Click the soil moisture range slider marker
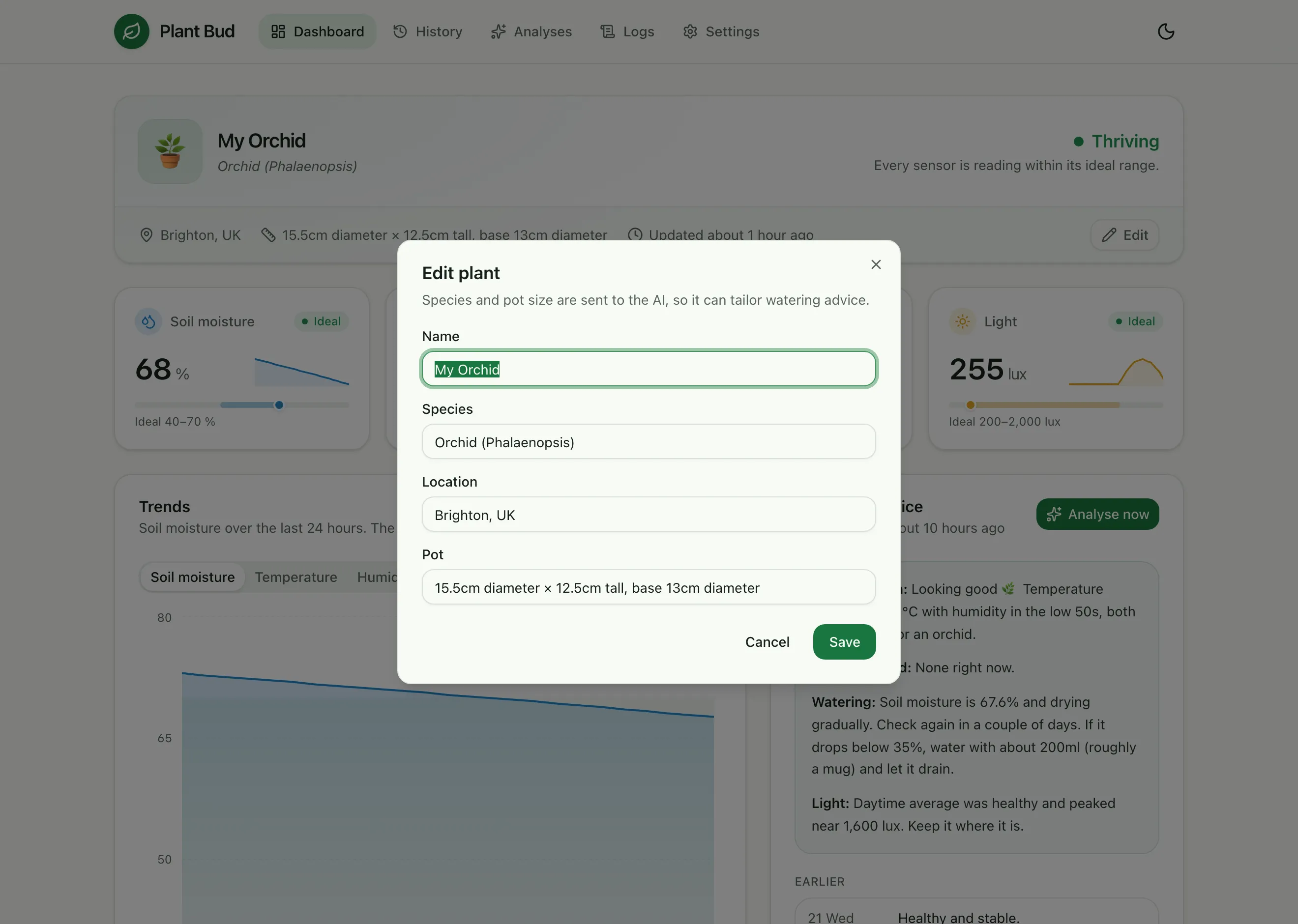Viewport: 1298px width, 924px height. coord(279,405)
